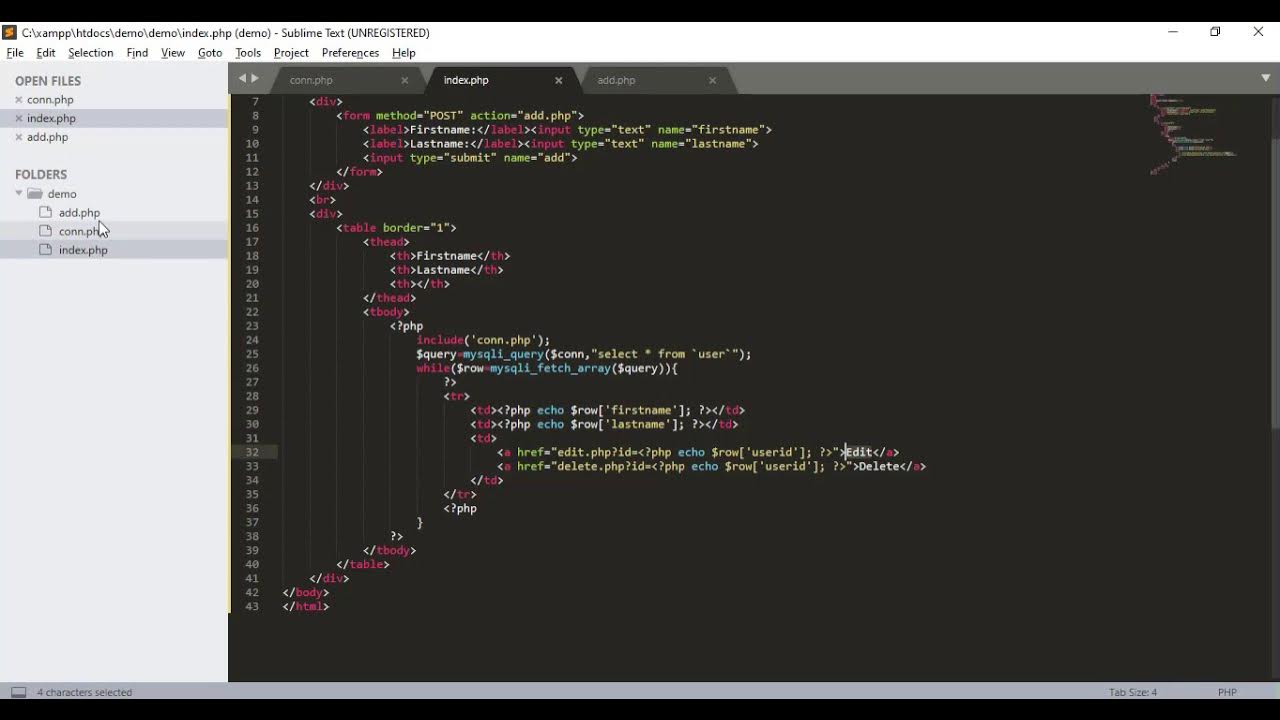1280x720 pixels.
Task: Change PHP syntax in status bar
Action: pyautogui.click(x=1228, y=692)
